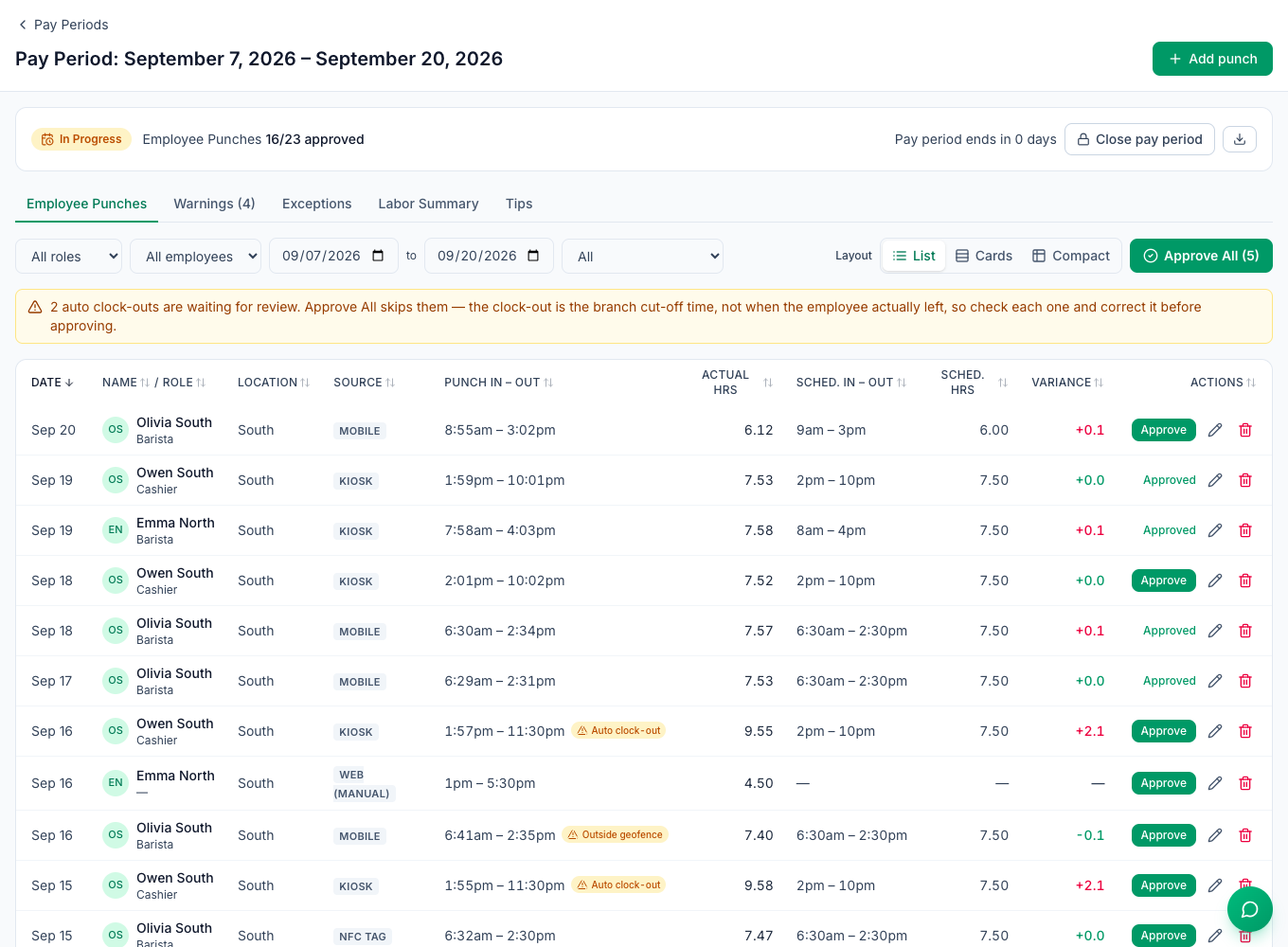Approve Olivia South's Sep 16 geofence punch
Viewport: 1288px width, 947px height.
(1163, 835)
